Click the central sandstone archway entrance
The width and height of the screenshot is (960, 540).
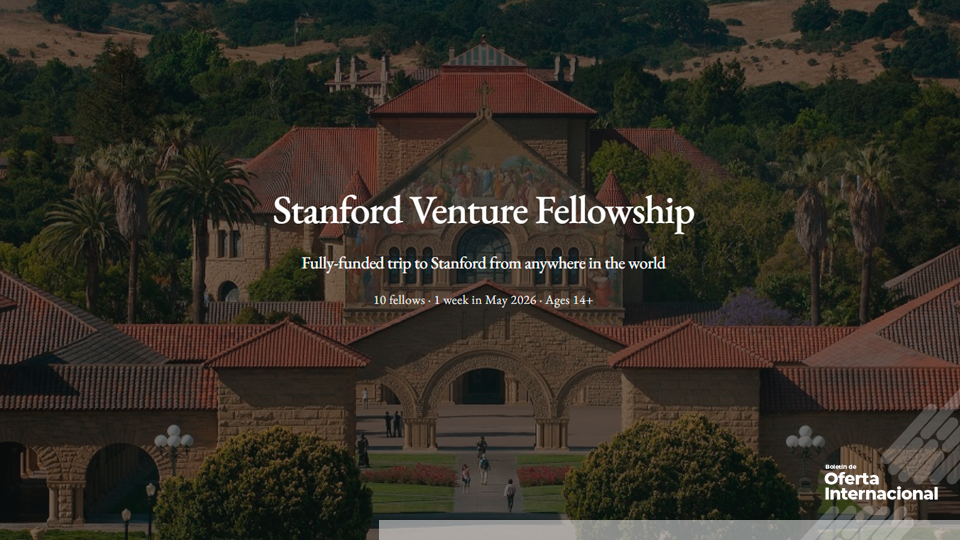pos(483,385)
